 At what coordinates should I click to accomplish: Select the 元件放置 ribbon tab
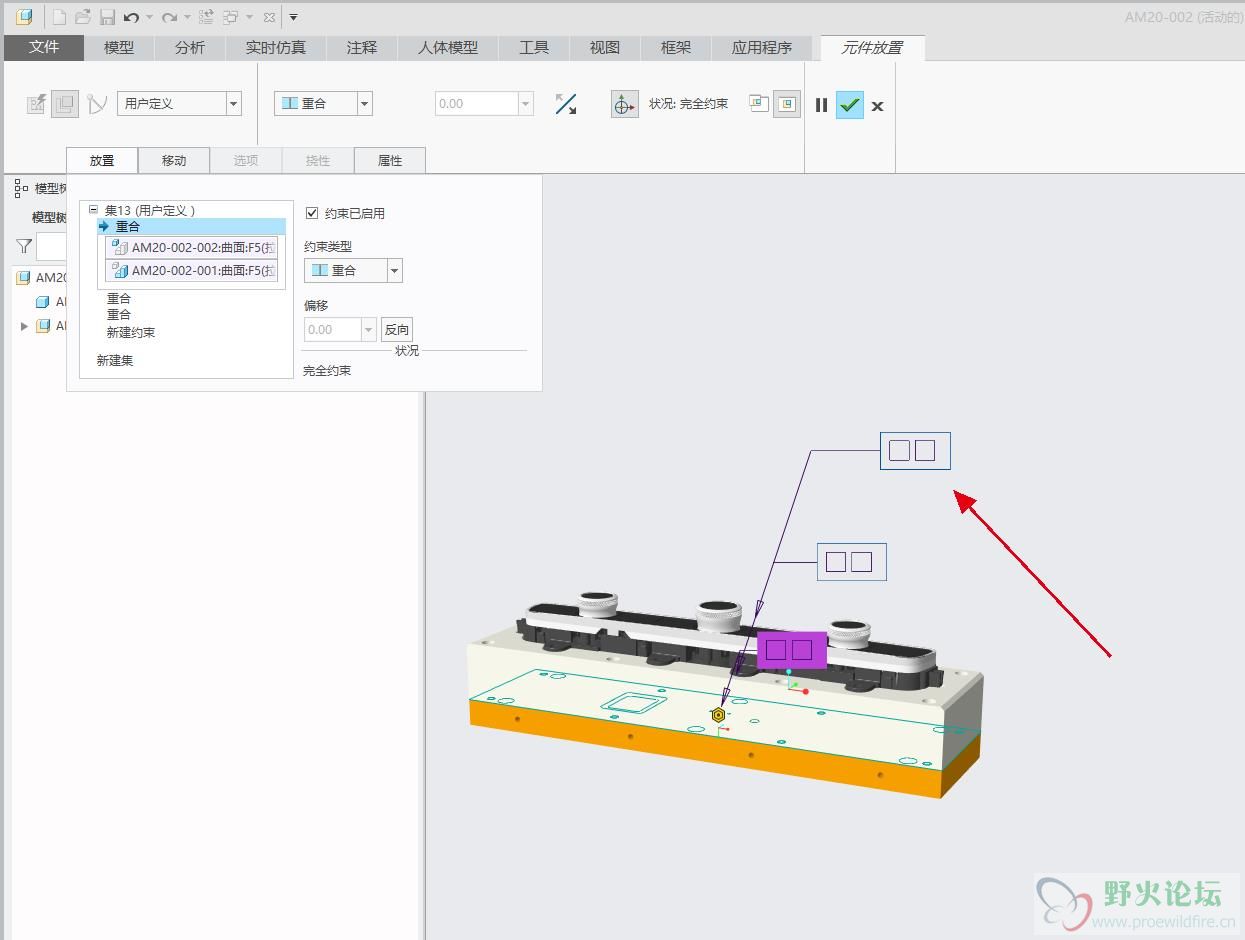pos(872,47)
